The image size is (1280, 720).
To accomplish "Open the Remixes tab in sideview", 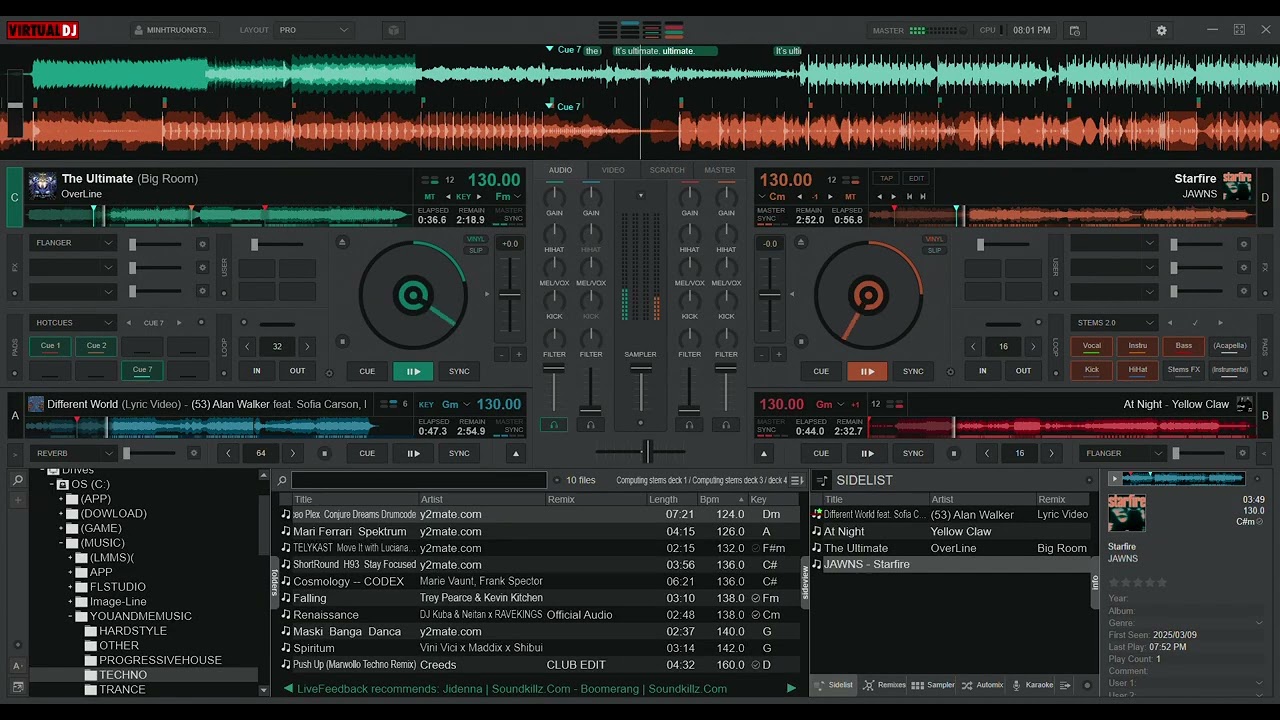I will pyautogui.click(x=884, y=685).
